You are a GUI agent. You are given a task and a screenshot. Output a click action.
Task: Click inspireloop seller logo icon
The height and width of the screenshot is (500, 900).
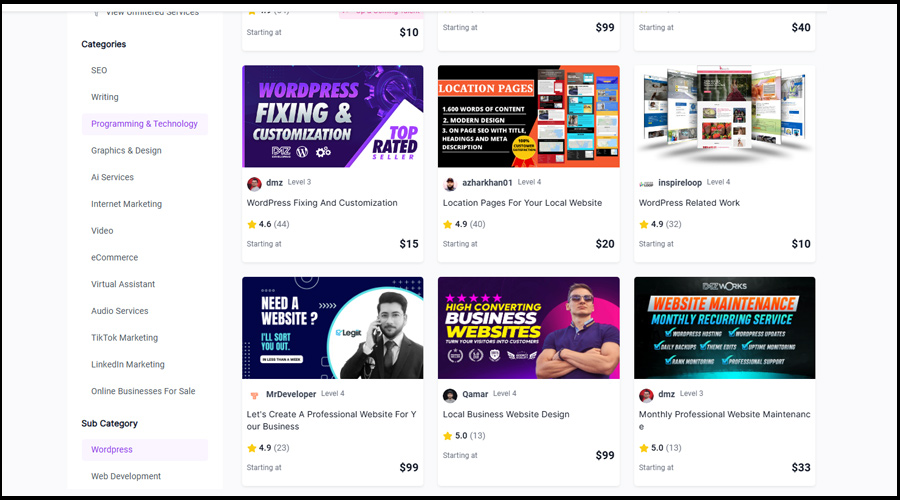(x=646, y=184)
